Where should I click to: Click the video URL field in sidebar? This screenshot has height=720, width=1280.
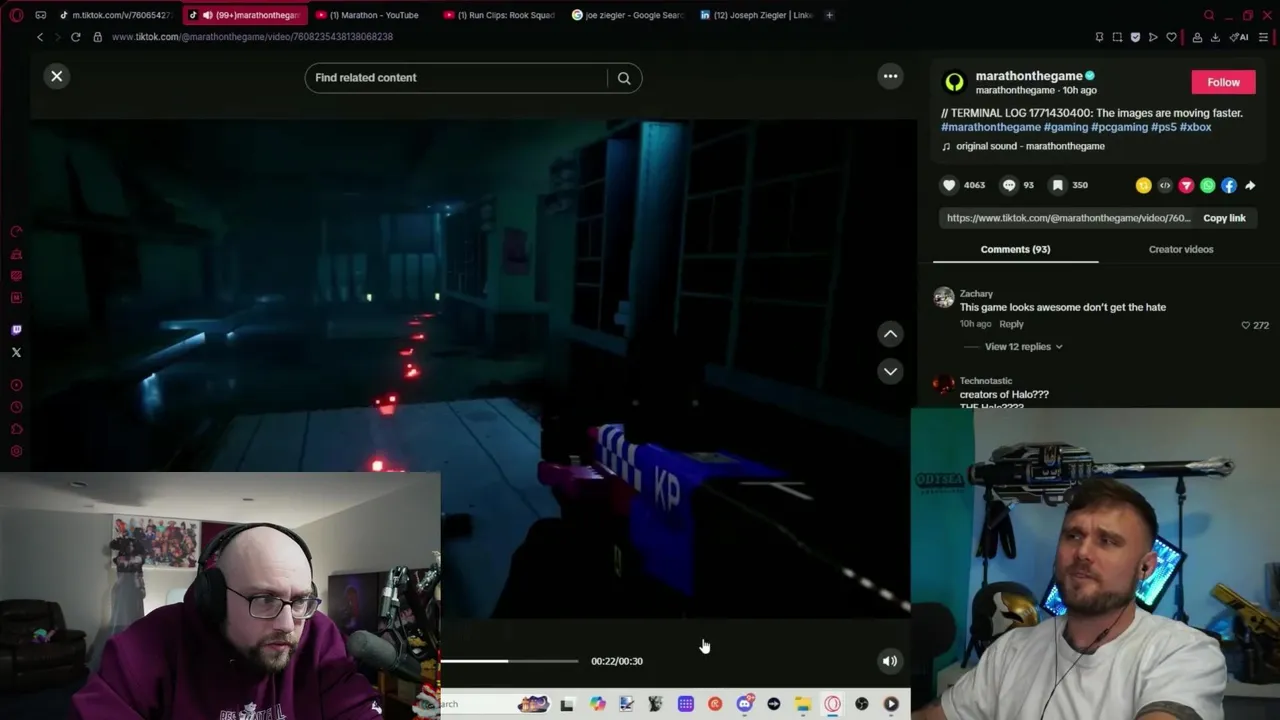click(1068, 218)
